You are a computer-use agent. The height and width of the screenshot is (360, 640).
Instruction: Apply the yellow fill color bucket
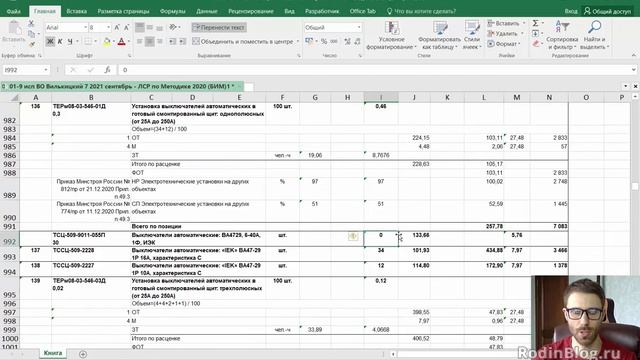107,41
